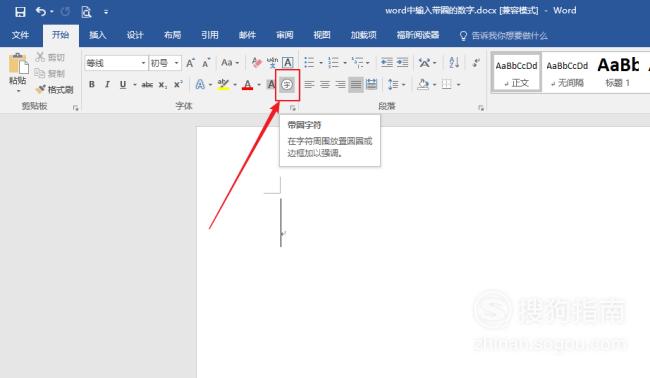The image size is (650, 378).
Task: Apply the red font color swatch
Action: click(x=247, y=85)
